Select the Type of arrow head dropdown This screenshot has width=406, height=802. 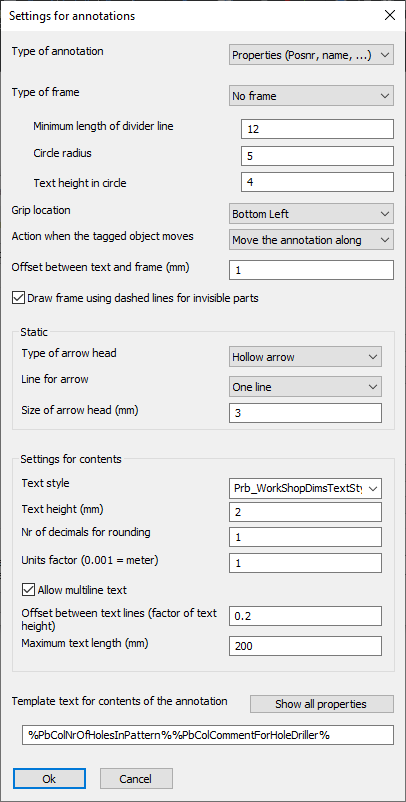pyautogui.click(x=305, y=357)
